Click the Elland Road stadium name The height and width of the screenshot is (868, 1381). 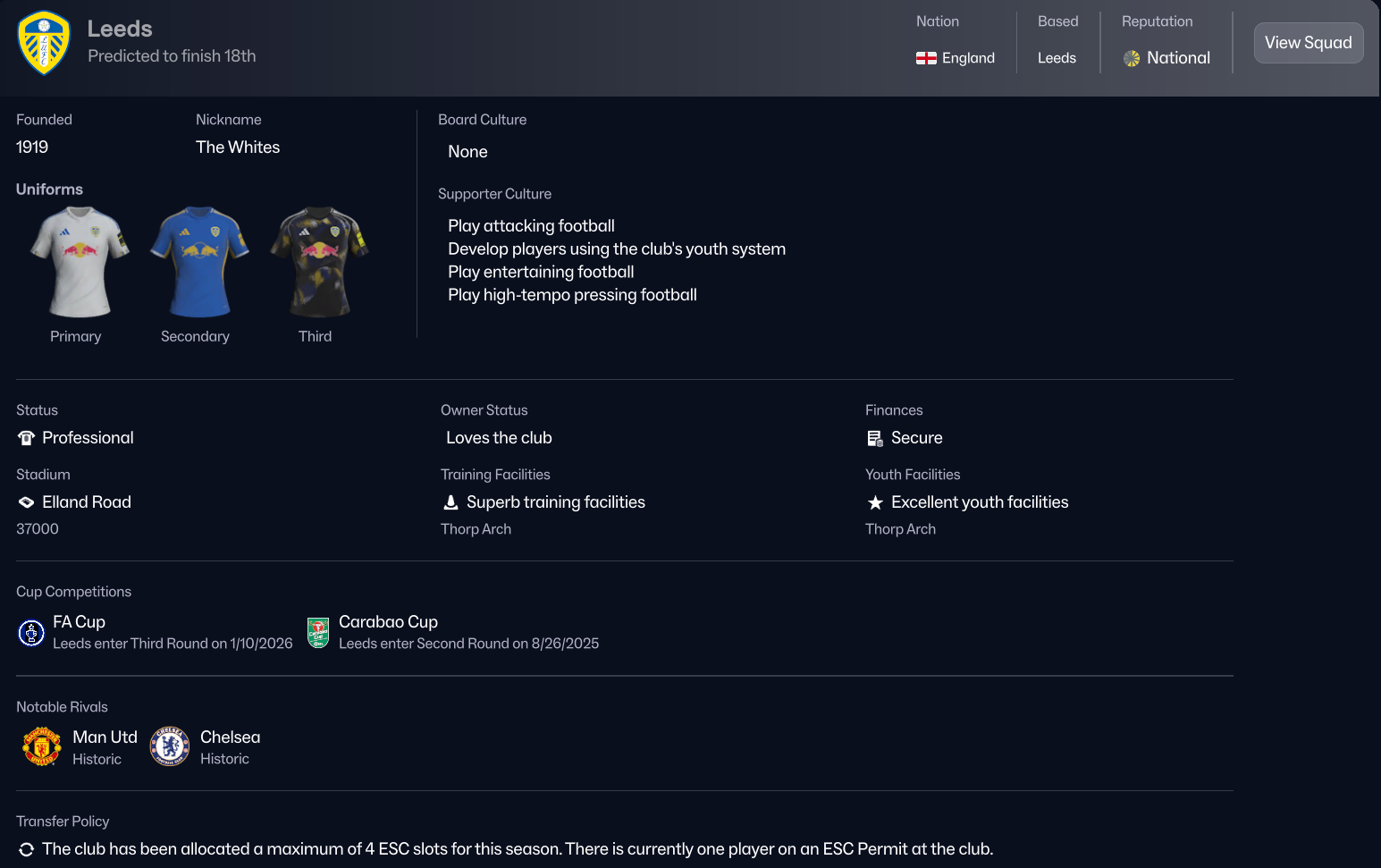point(87,502)
